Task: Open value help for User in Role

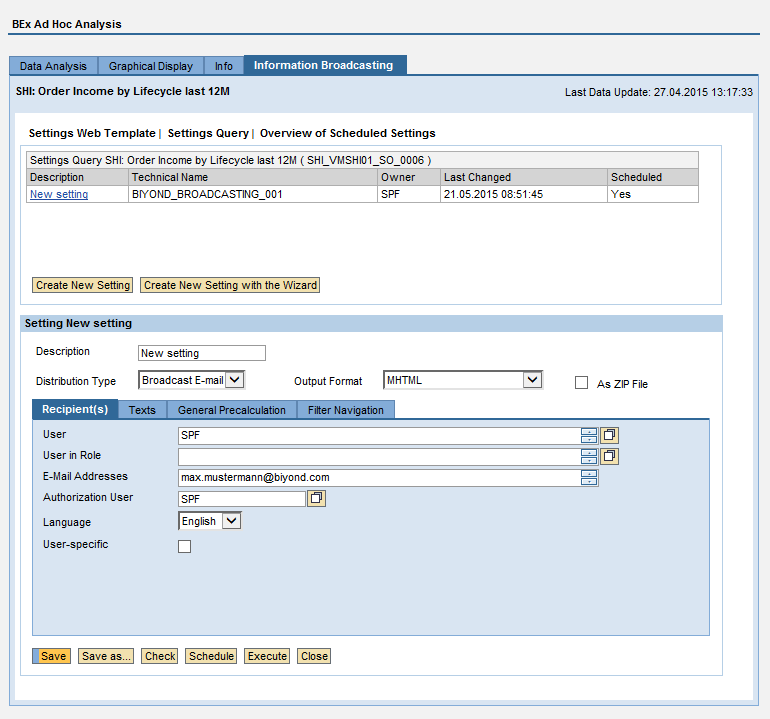Action: (x=609, y=456)
